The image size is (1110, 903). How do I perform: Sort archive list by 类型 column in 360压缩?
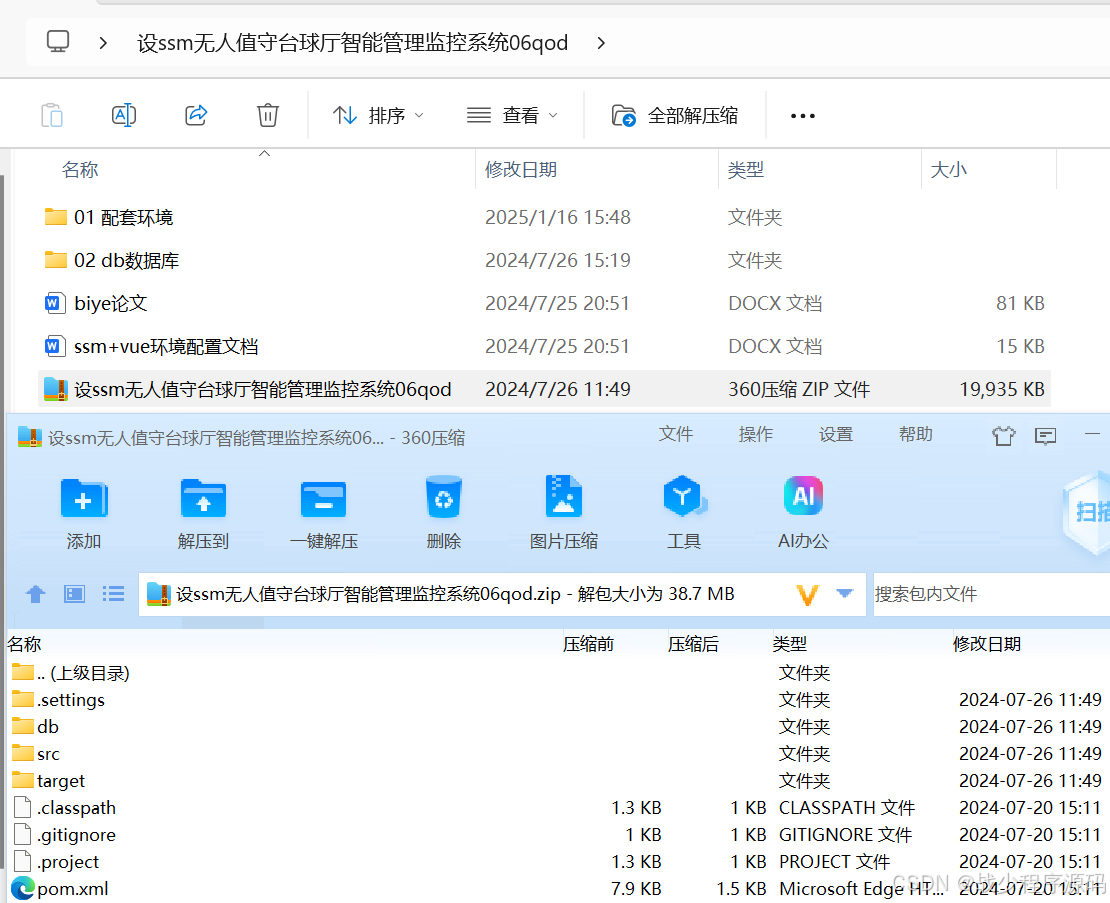point(789,644)
